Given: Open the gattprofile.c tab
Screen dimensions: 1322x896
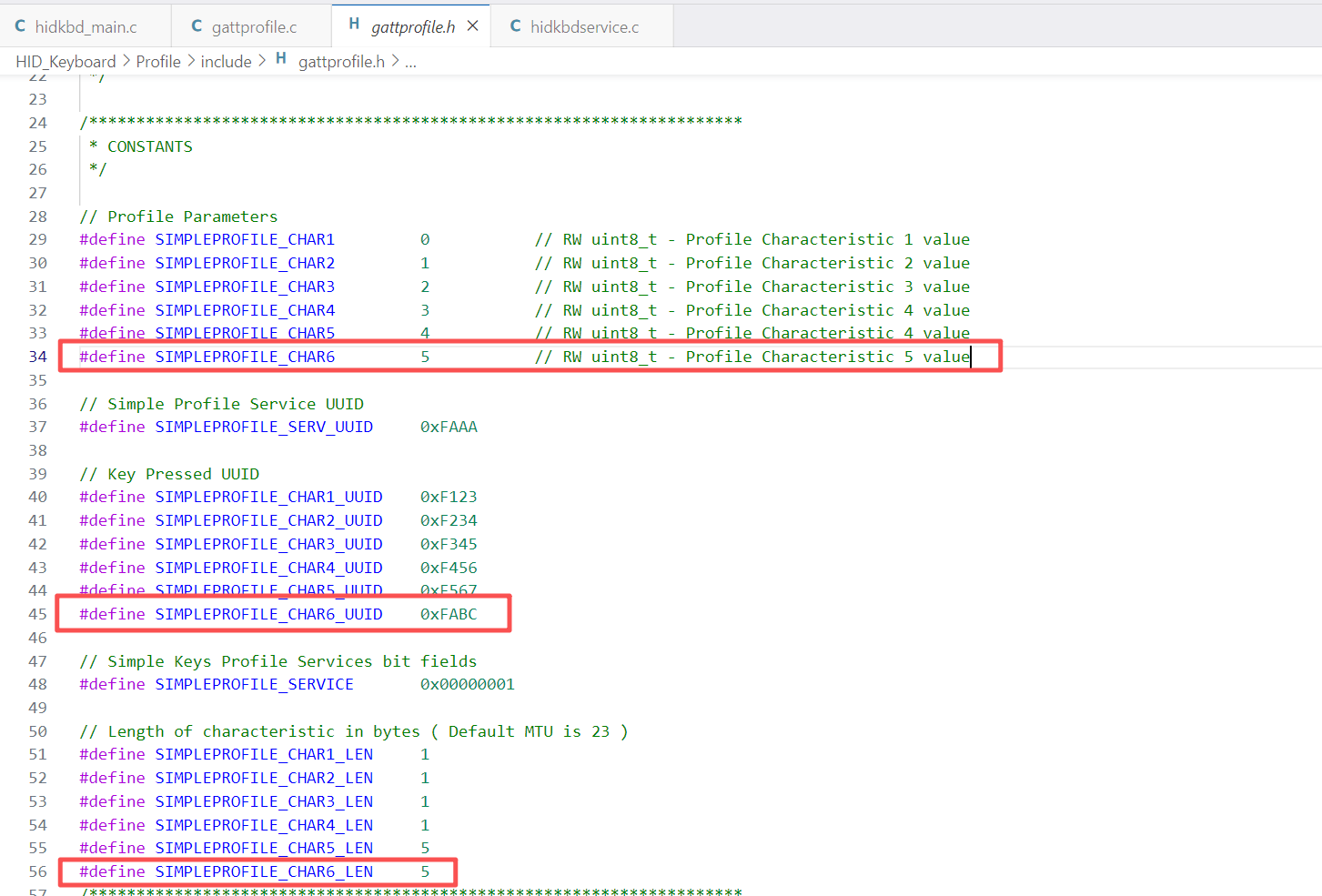Looking at the screenshot, I should (x=253, y=26).
